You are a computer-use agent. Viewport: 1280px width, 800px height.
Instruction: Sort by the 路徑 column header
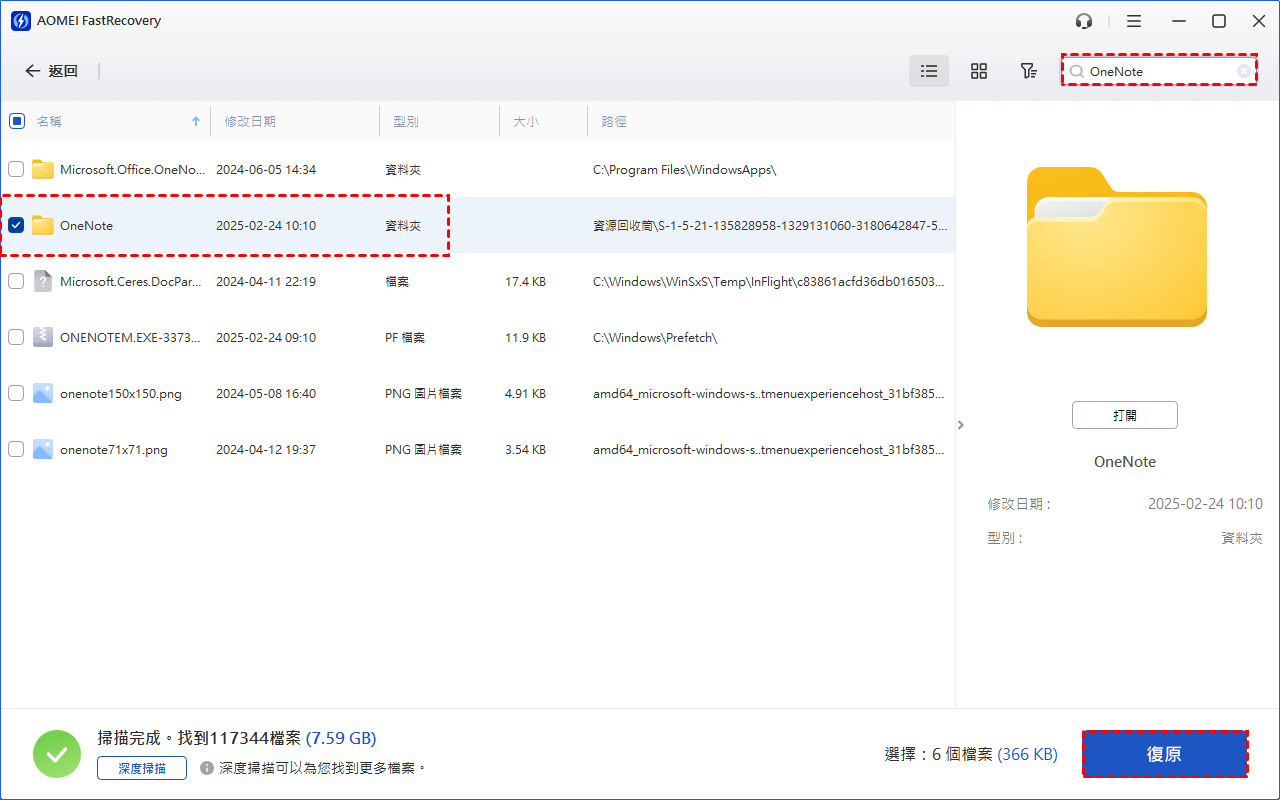614,121
